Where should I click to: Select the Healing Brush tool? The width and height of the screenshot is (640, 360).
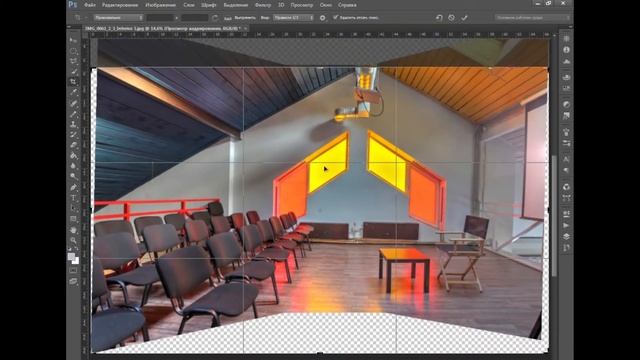(73, 104)
